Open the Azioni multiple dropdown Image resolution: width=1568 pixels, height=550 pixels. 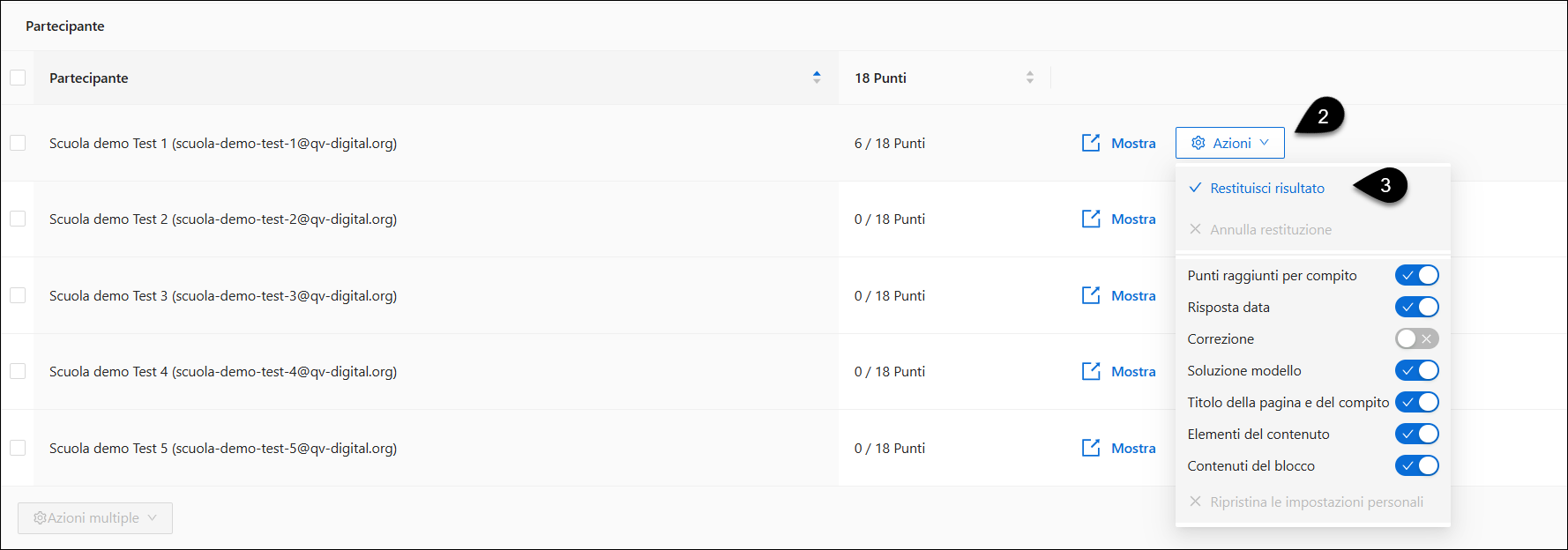point(95,518)
